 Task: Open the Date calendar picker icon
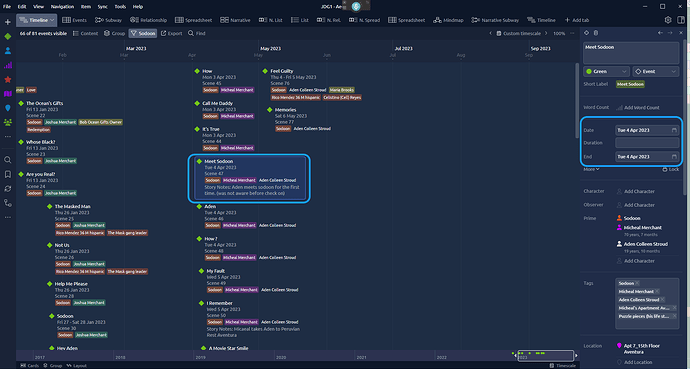tap(674, 130)
